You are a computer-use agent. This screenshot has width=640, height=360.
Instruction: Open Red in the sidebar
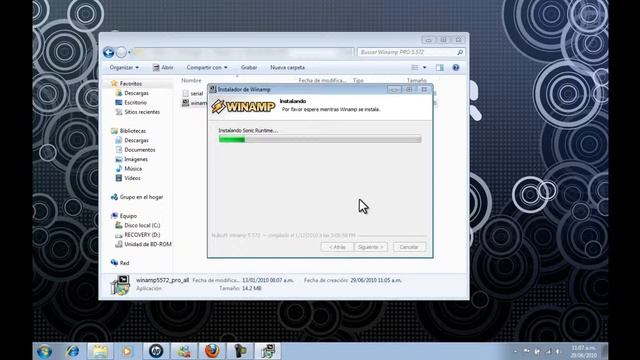pyautogui.click(x=124, y=263)
